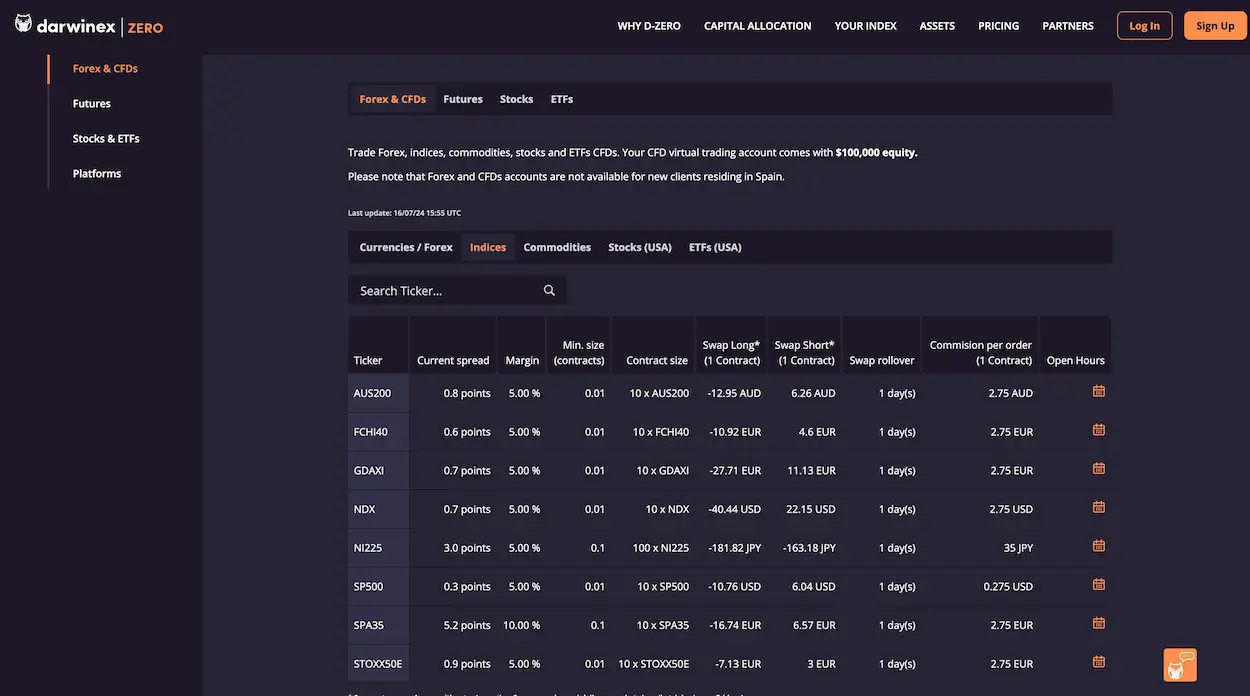The width and height of the screenshot is (1250, 696).
Task: Open the Stocks (USA) tab
Action: pyautogui.click(x=639, y=246)
